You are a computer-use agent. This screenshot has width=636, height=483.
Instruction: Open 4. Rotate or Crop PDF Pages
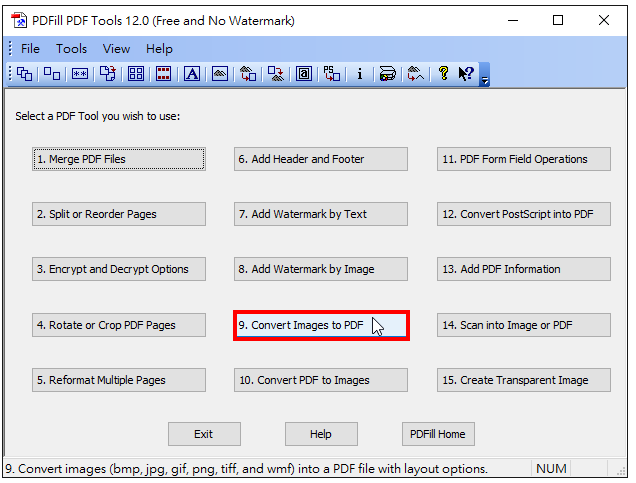click(x=119, y=325)
